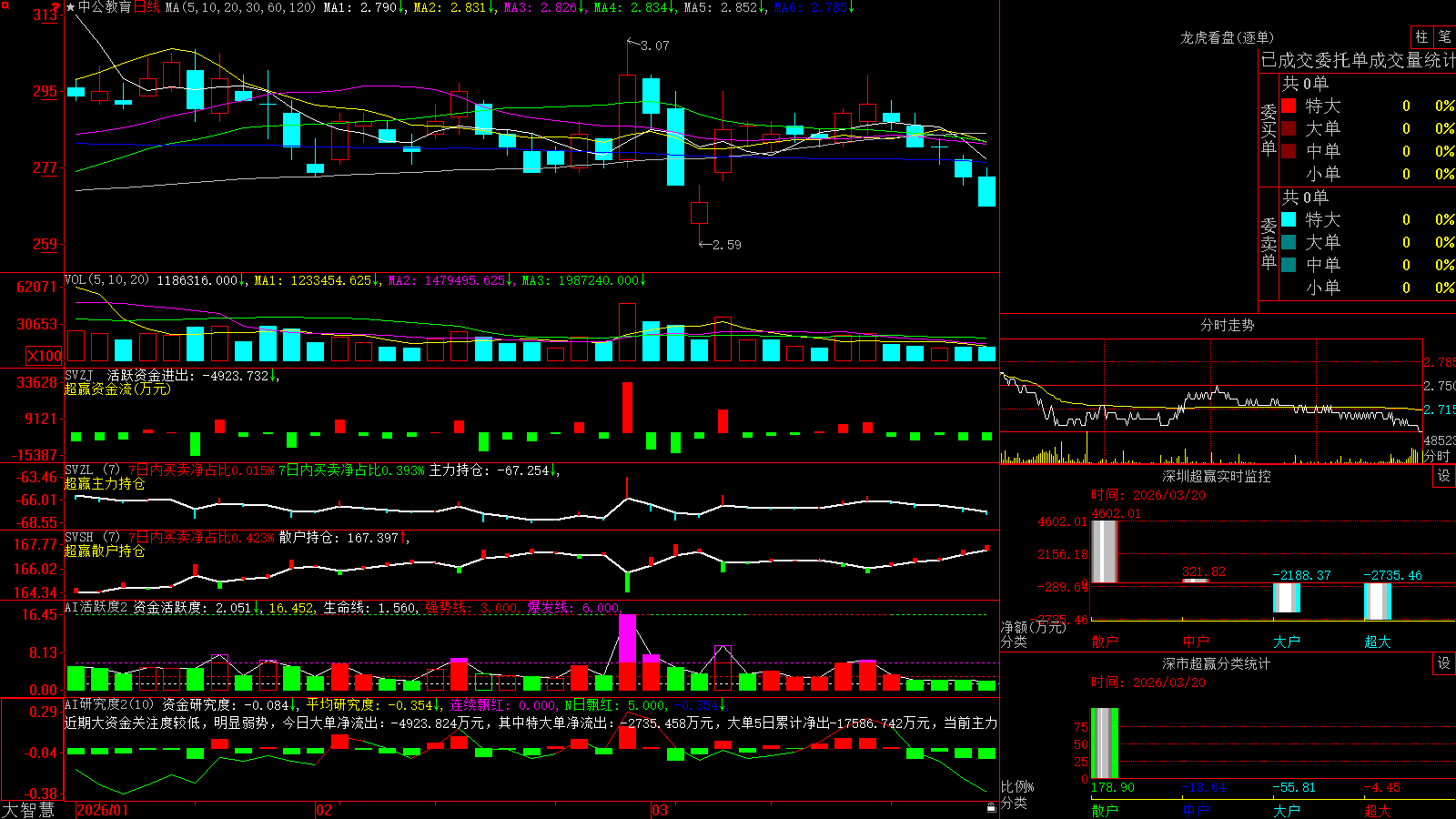Click the ×100 volume scale box
The height and width of the screenshot is (819, 1456).
pyautogui.click(x=45, y=356)
